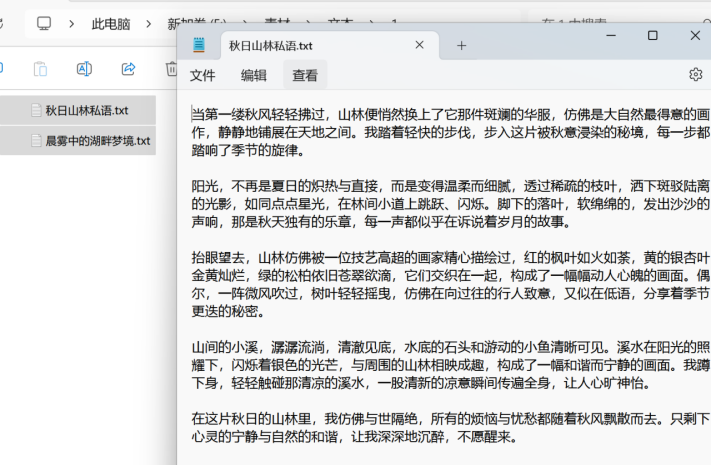Click 此电脑 in the address breadcrumb
Viewport: 712px width, 465px height.
(x=111, y=23)
